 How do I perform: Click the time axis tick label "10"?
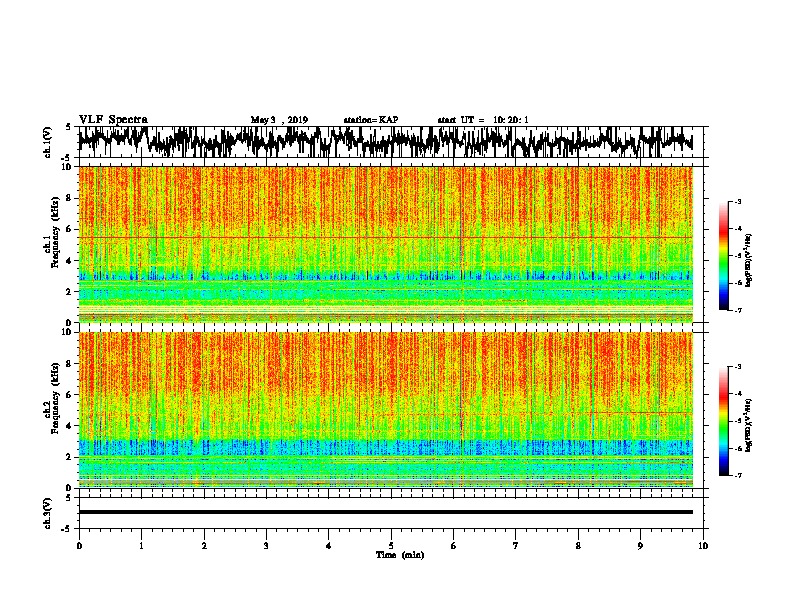pyautogui.click(x=703, y=546)
